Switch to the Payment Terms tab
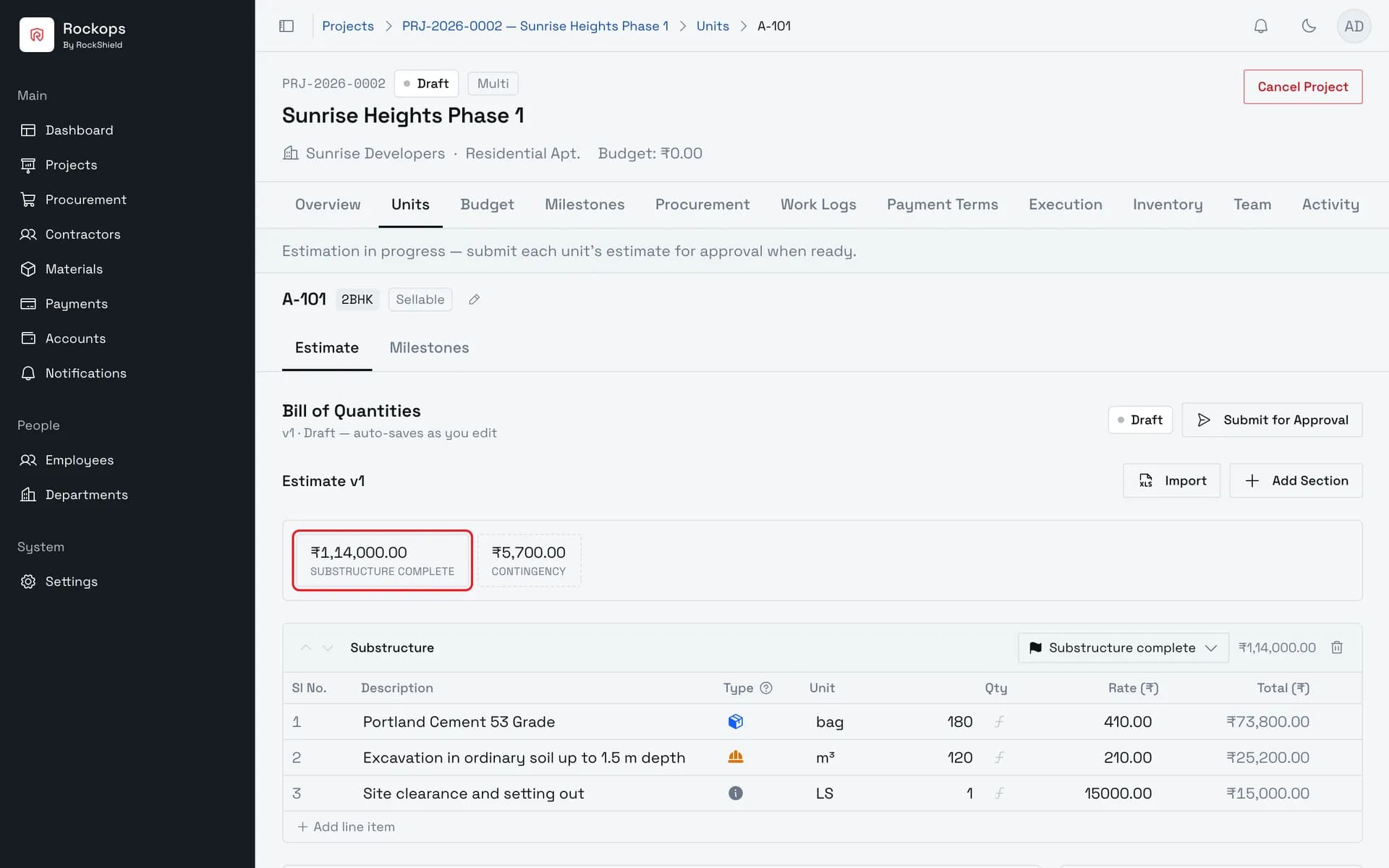This screenshot has height=868, width=1389. point(942,205)
